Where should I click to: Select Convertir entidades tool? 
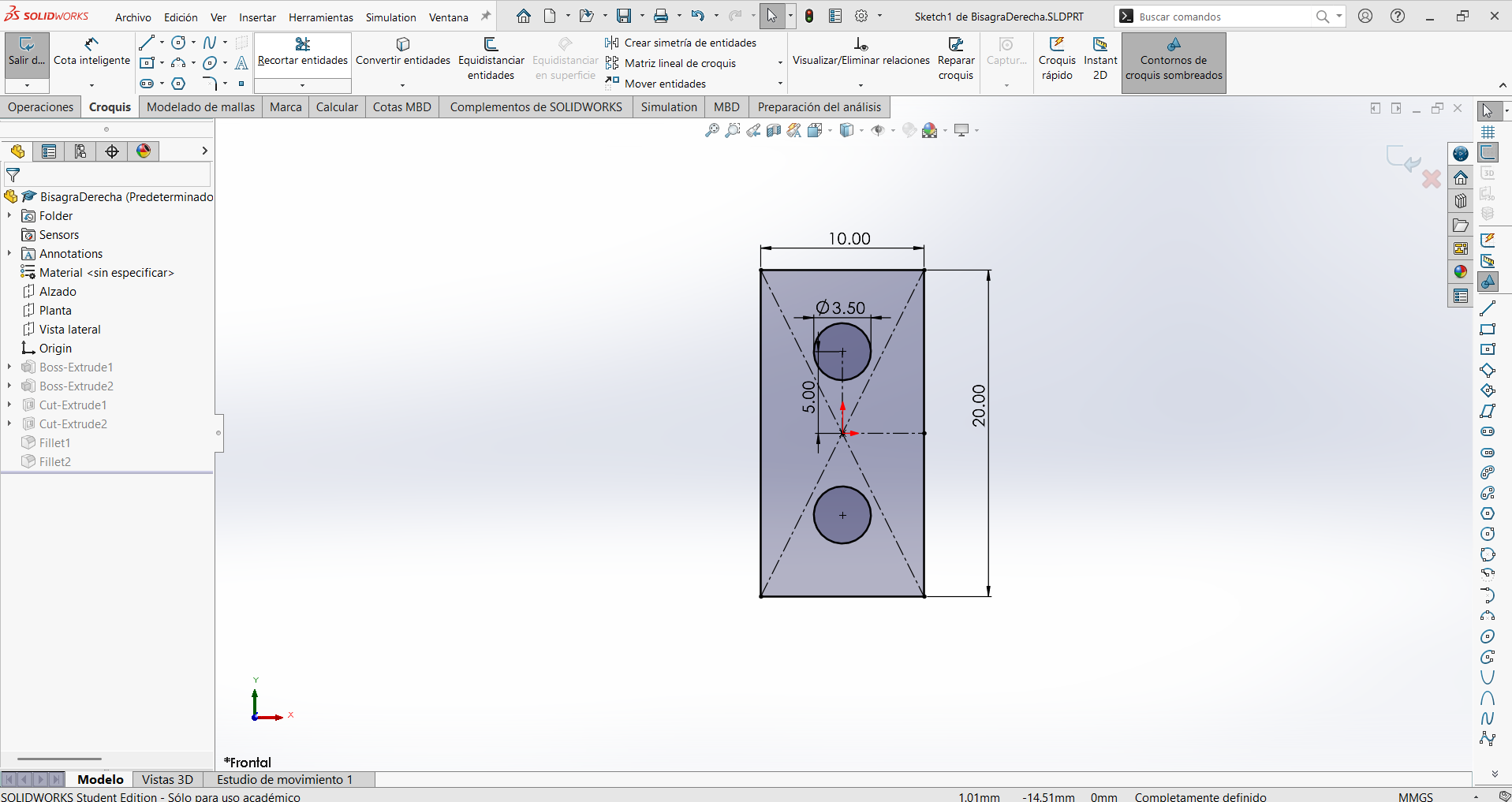point(403,52)
